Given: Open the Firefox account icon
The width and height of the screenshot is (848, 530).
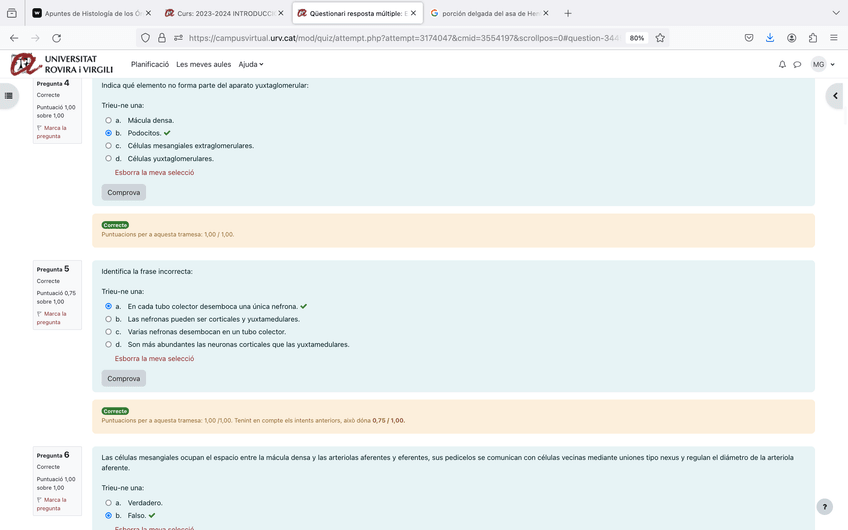Looking at the screenshot, I should [x=791, y=38].
